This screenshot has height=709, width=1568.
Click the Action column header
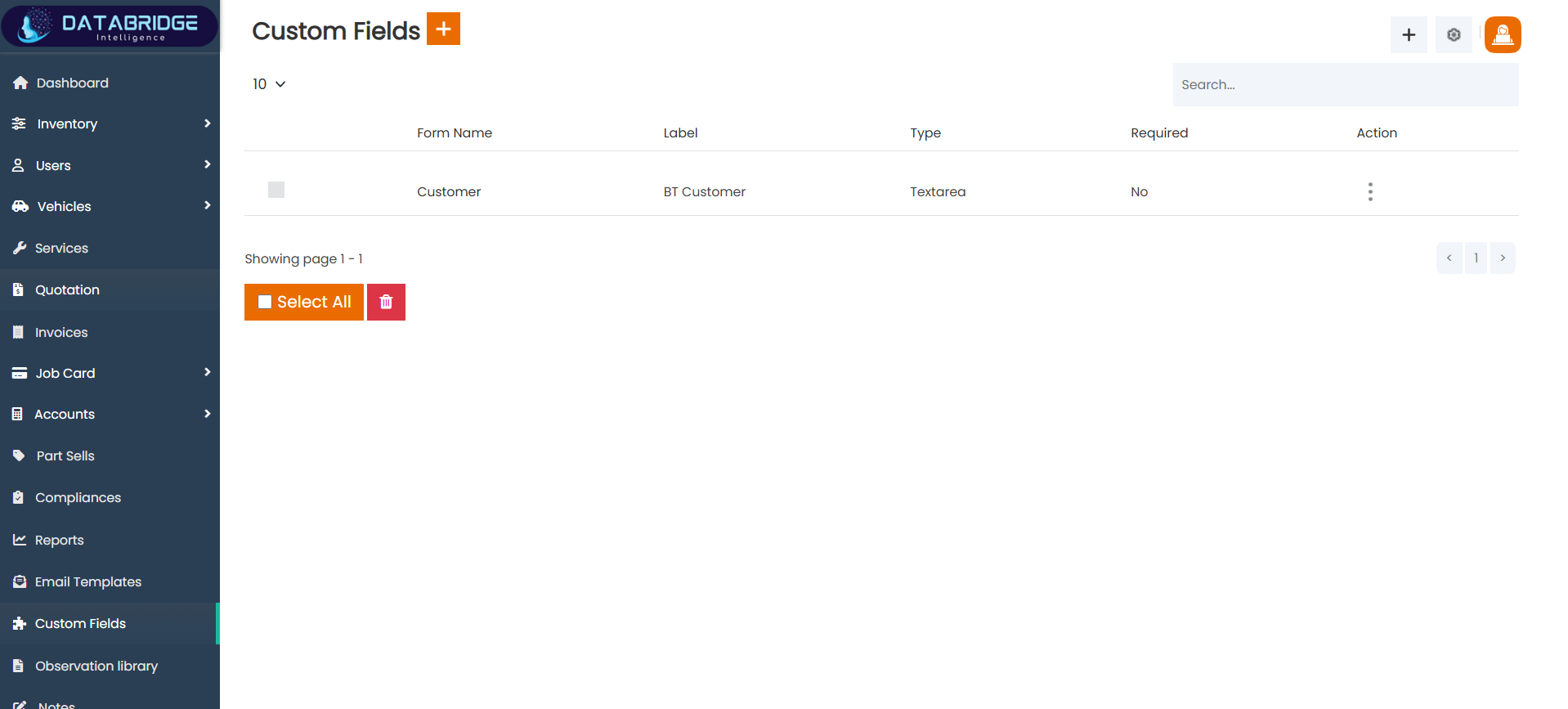tap(1377, 132)
